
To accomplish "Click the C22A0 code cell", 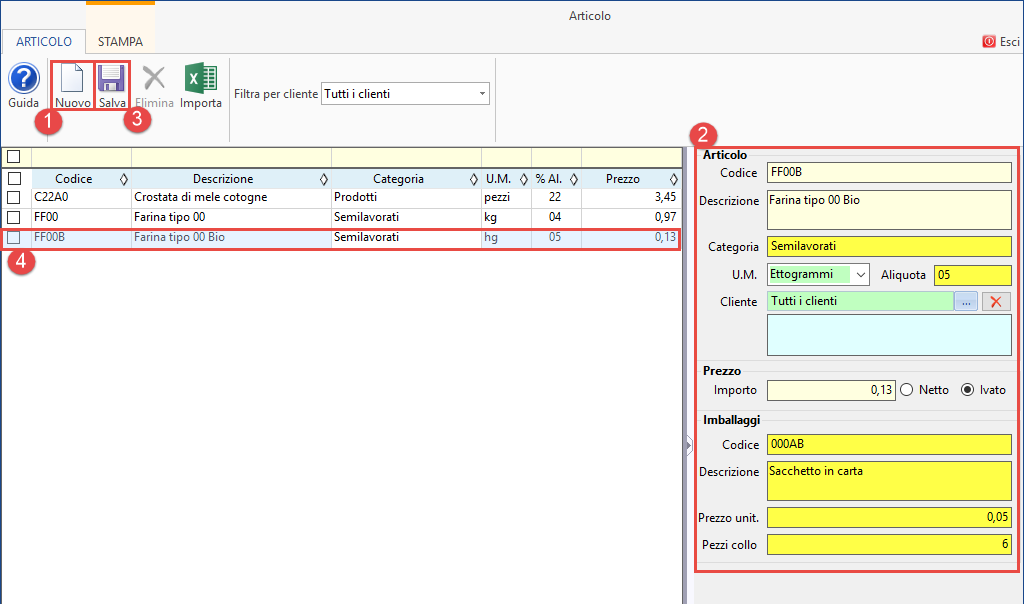I will [81, 197].
